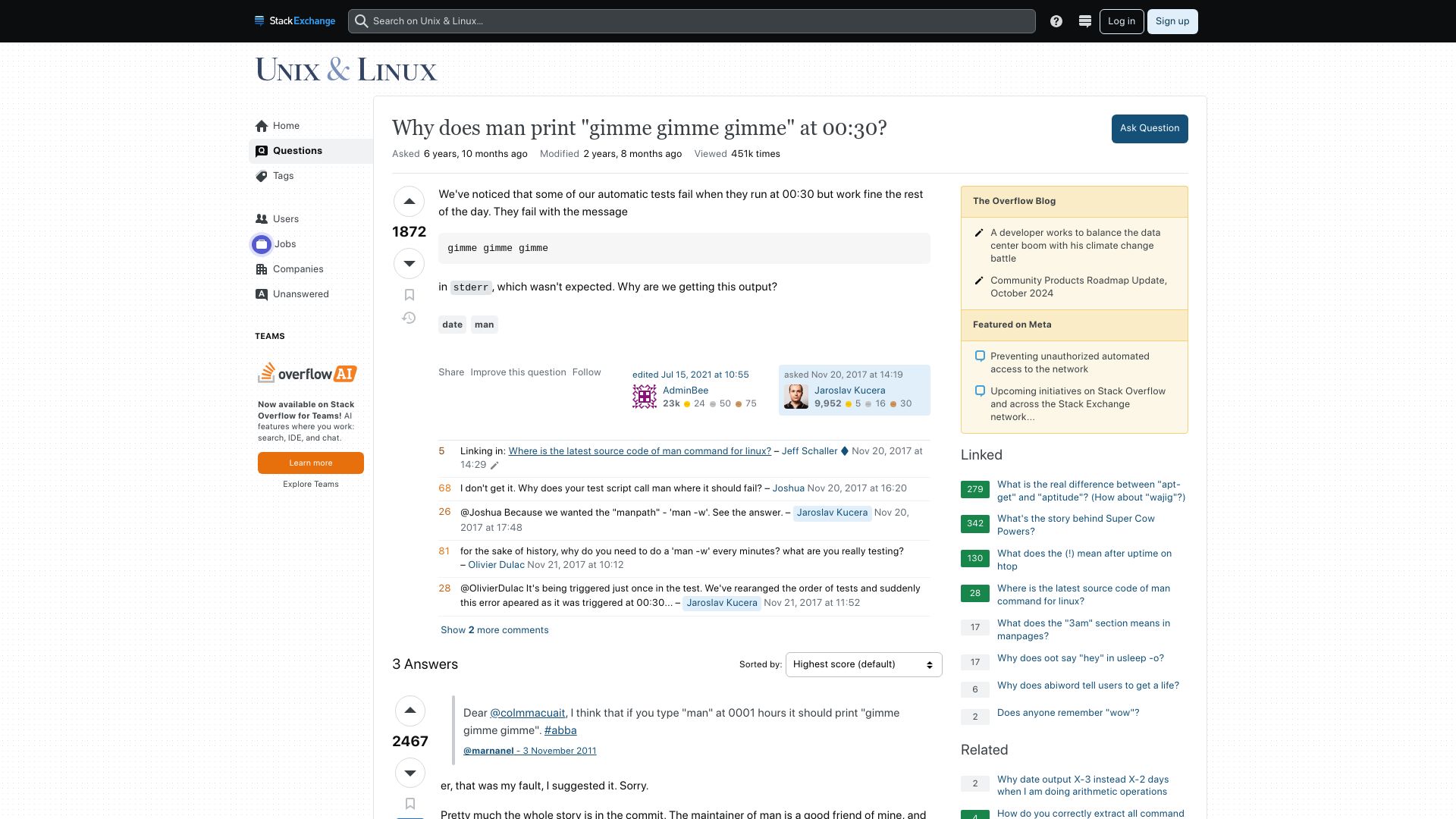Open the Sorted by Highest score dropdown
This screenshot has width=1456, height=819.
864,664
